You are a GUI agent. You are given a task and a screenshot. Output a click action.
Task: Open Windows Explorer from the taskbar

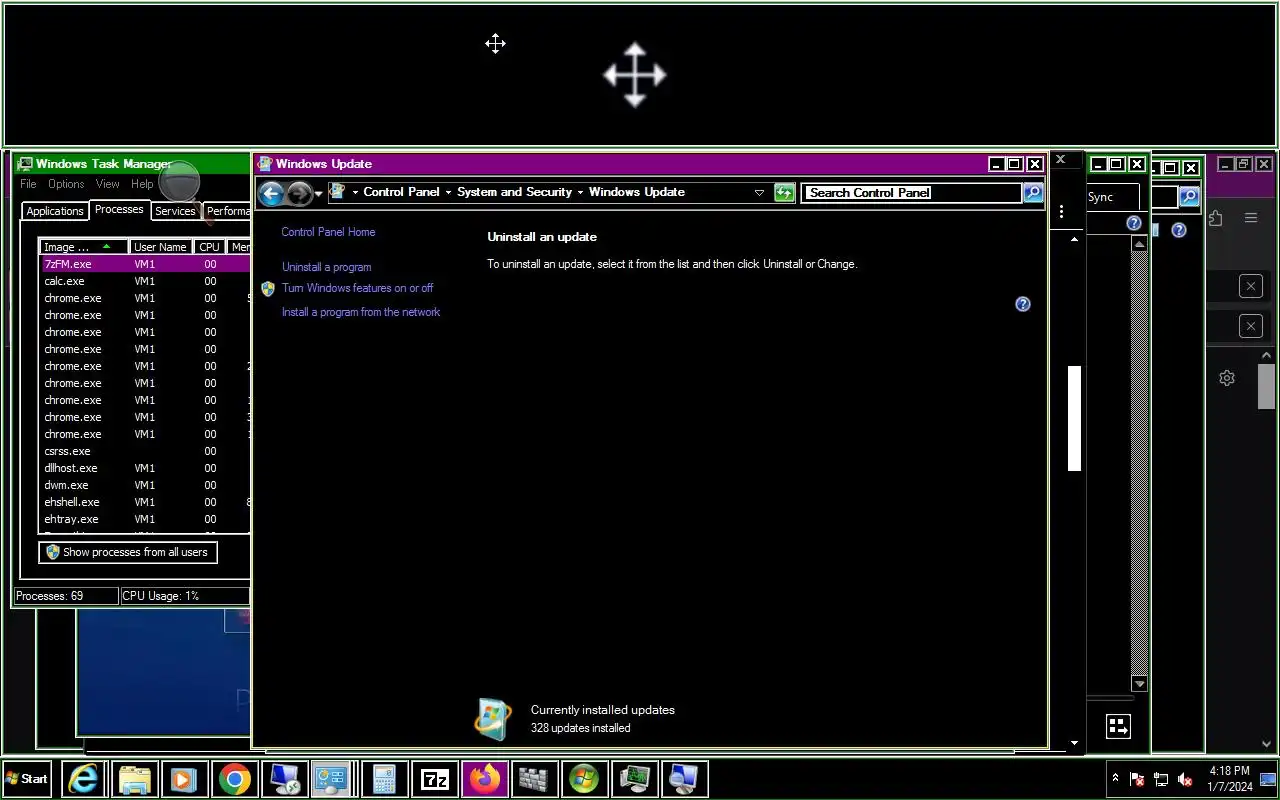pyautogui.click(x=134, y=779)
